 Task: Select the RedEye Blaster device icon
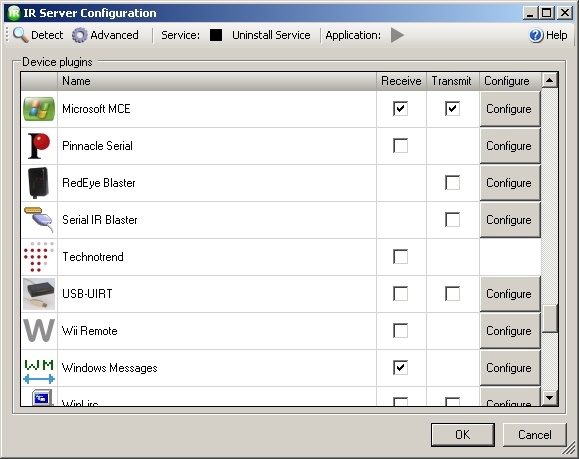click(x=38, y=183)
